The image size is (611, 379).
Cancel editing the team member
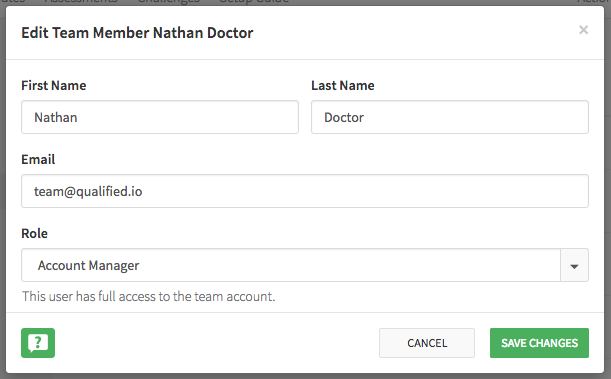tap(427, 343)
